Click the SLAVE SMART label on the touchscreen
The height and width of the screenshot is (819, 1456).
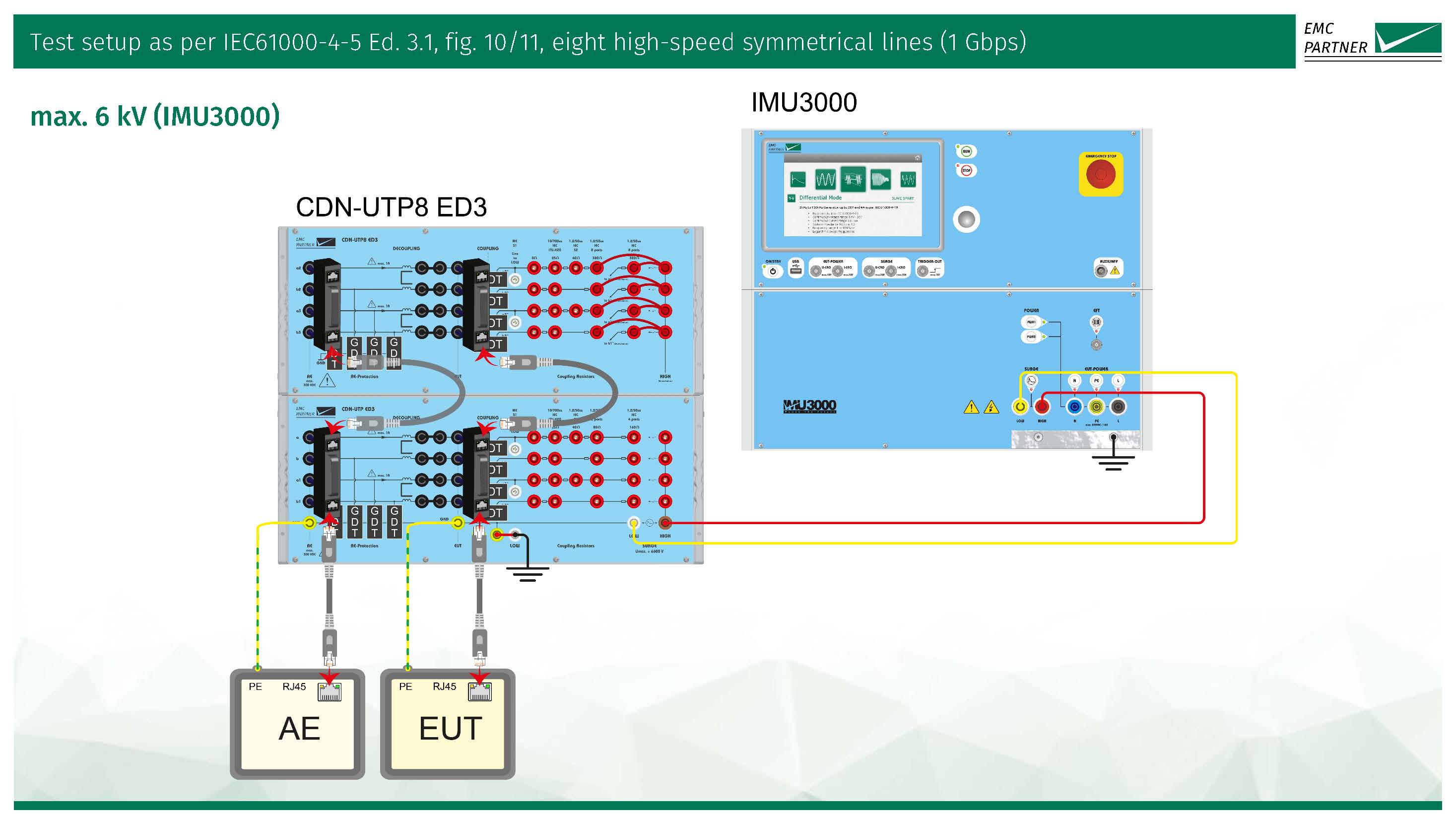pos(902,199)
